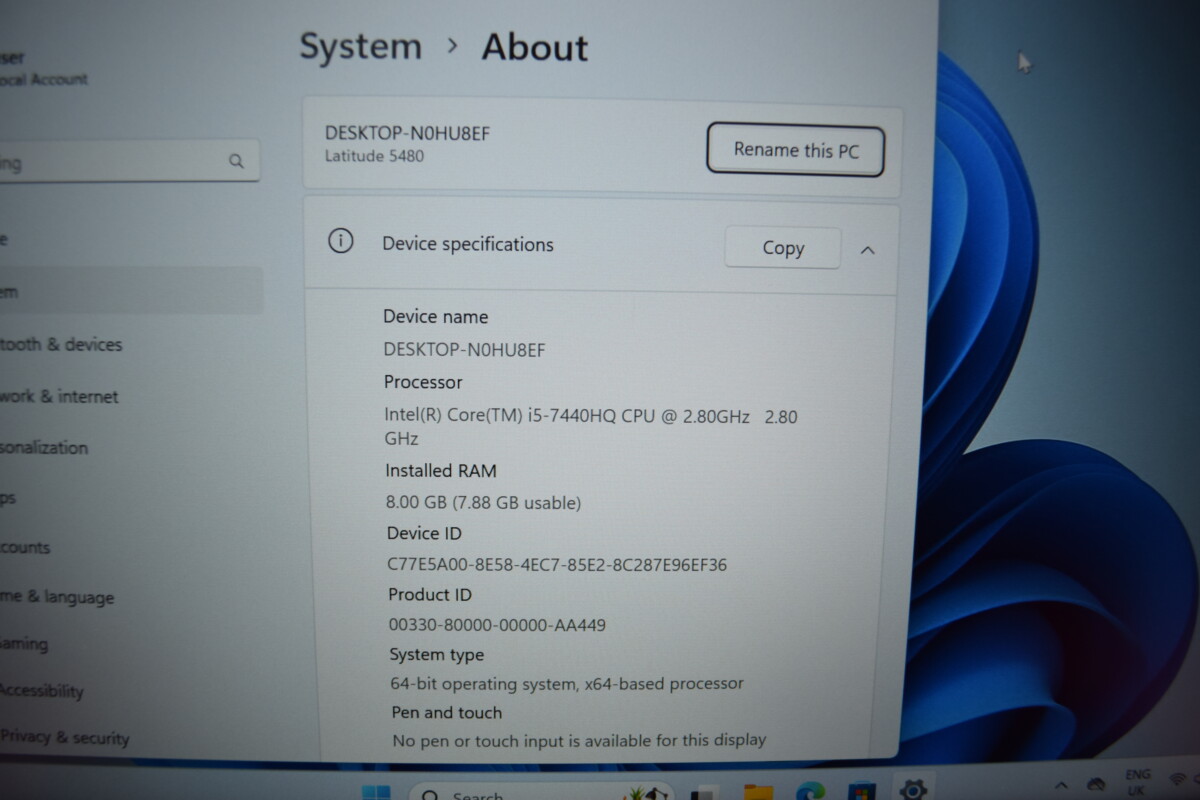Copy the device specifications
1200x800 pixels.
[782, 248]
